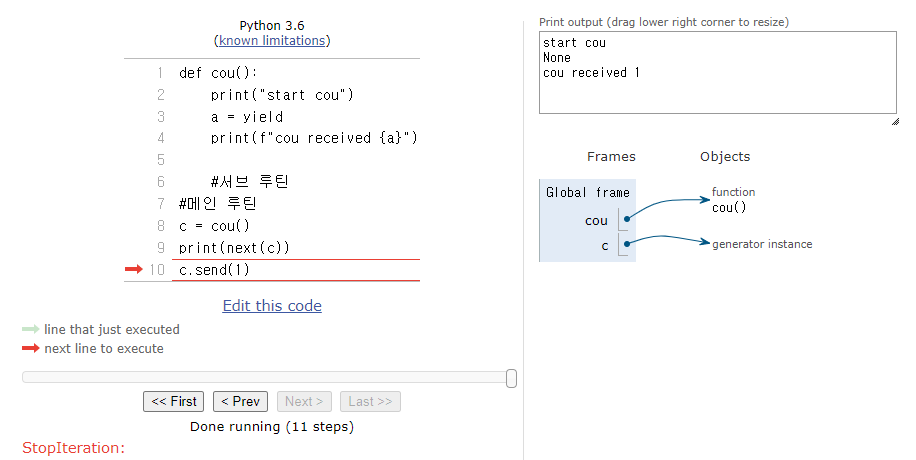Click the cou variable pointer dot

pos(627,219)
